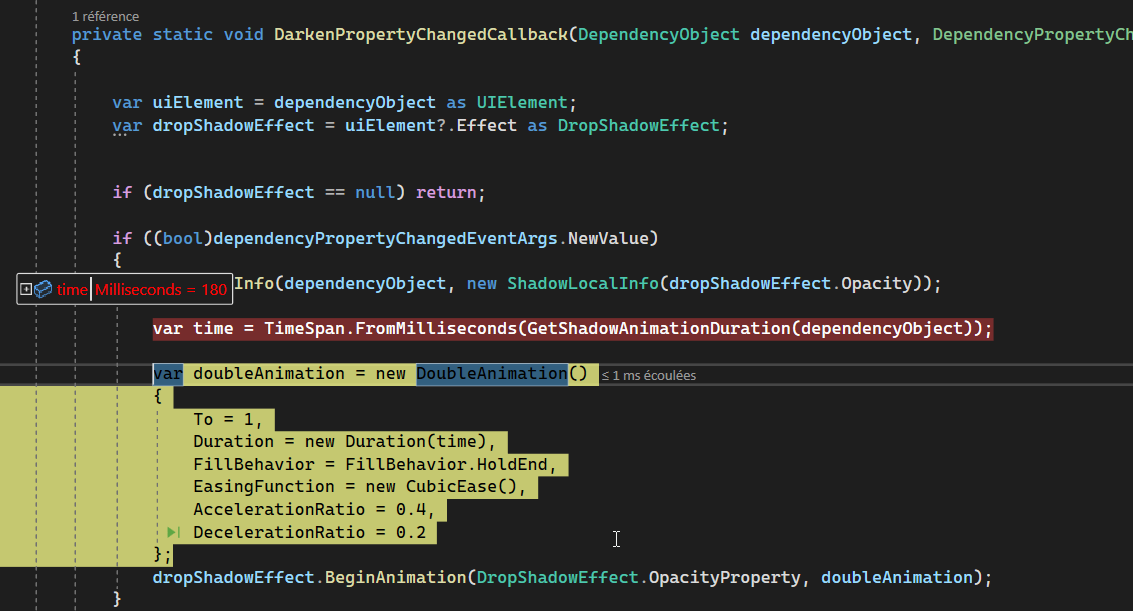Open the '1 référence' CodeLens link
1133x611 pixels.
pos(105,17)
